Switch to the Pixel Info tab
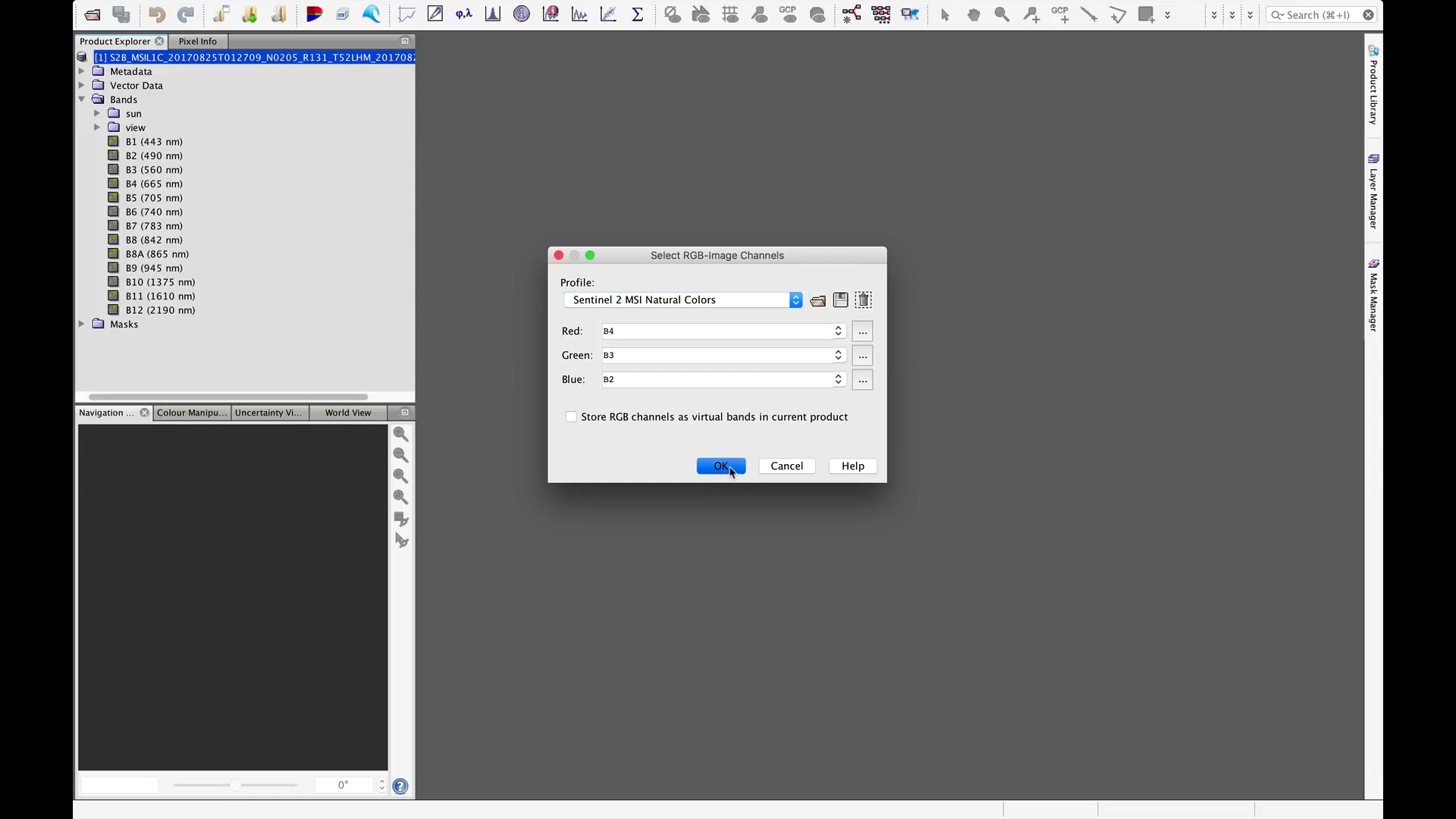Screen dimensions: 1456x819 (x=197, y=41)
